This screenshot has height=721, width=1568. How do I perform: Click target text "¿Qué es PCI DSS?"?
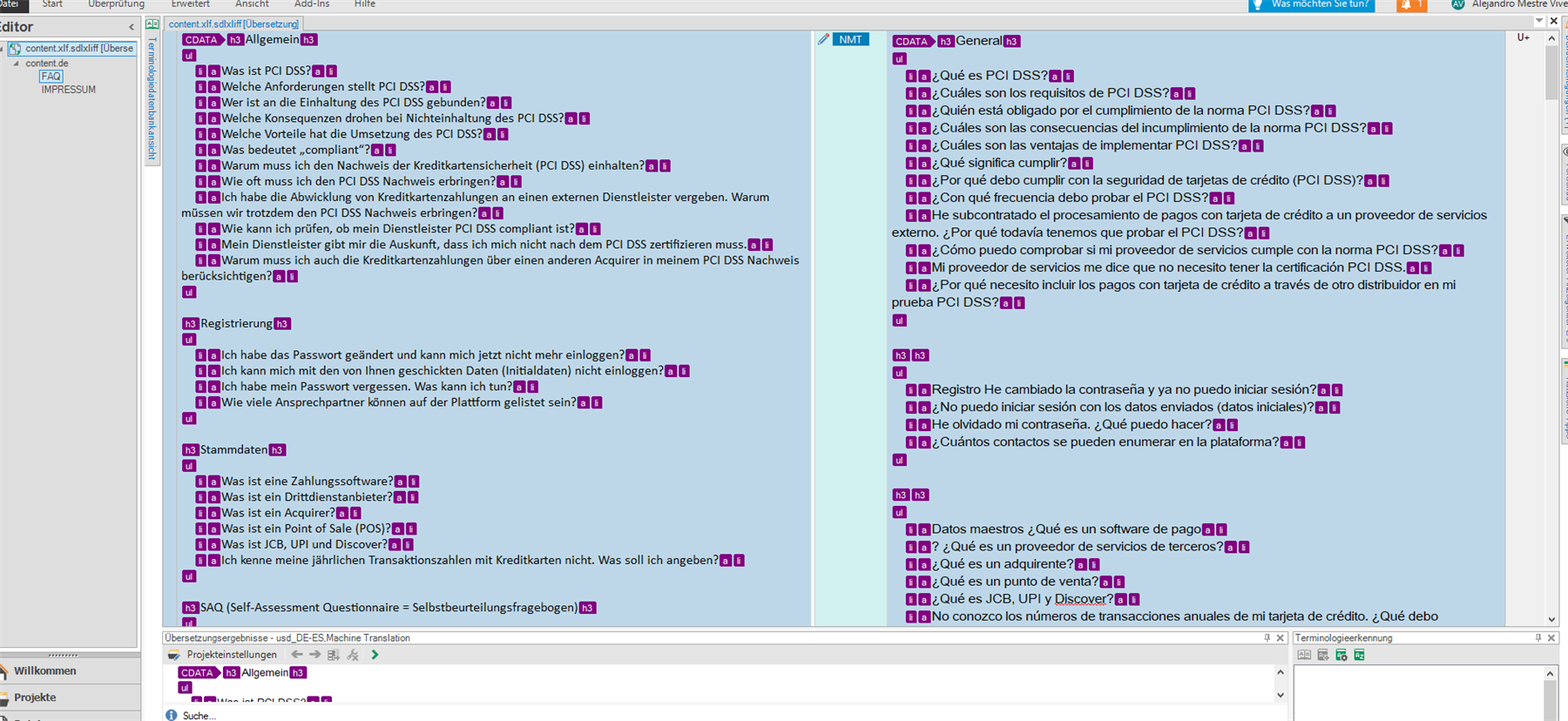[x=990, y=76]
